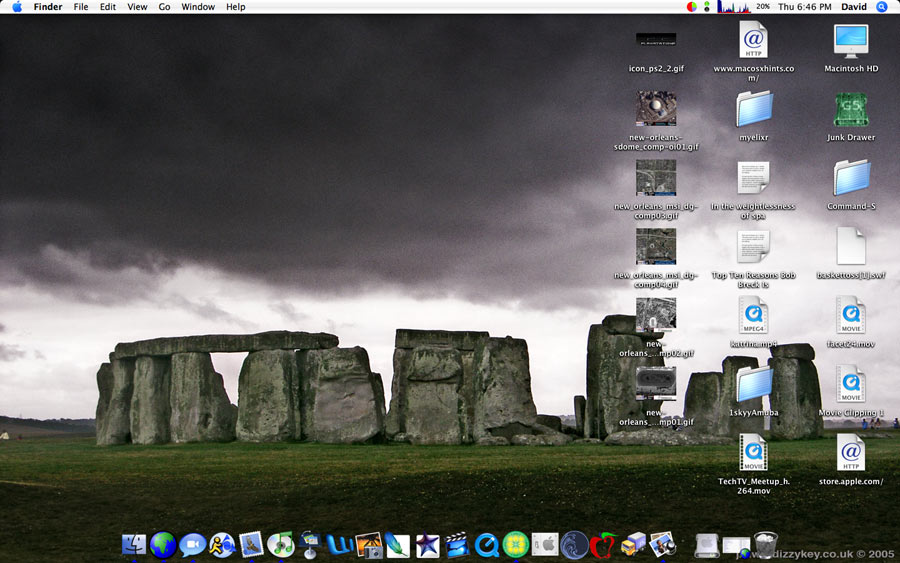Open Finder from the Dock
900x563 pixels.
(134, 544)
